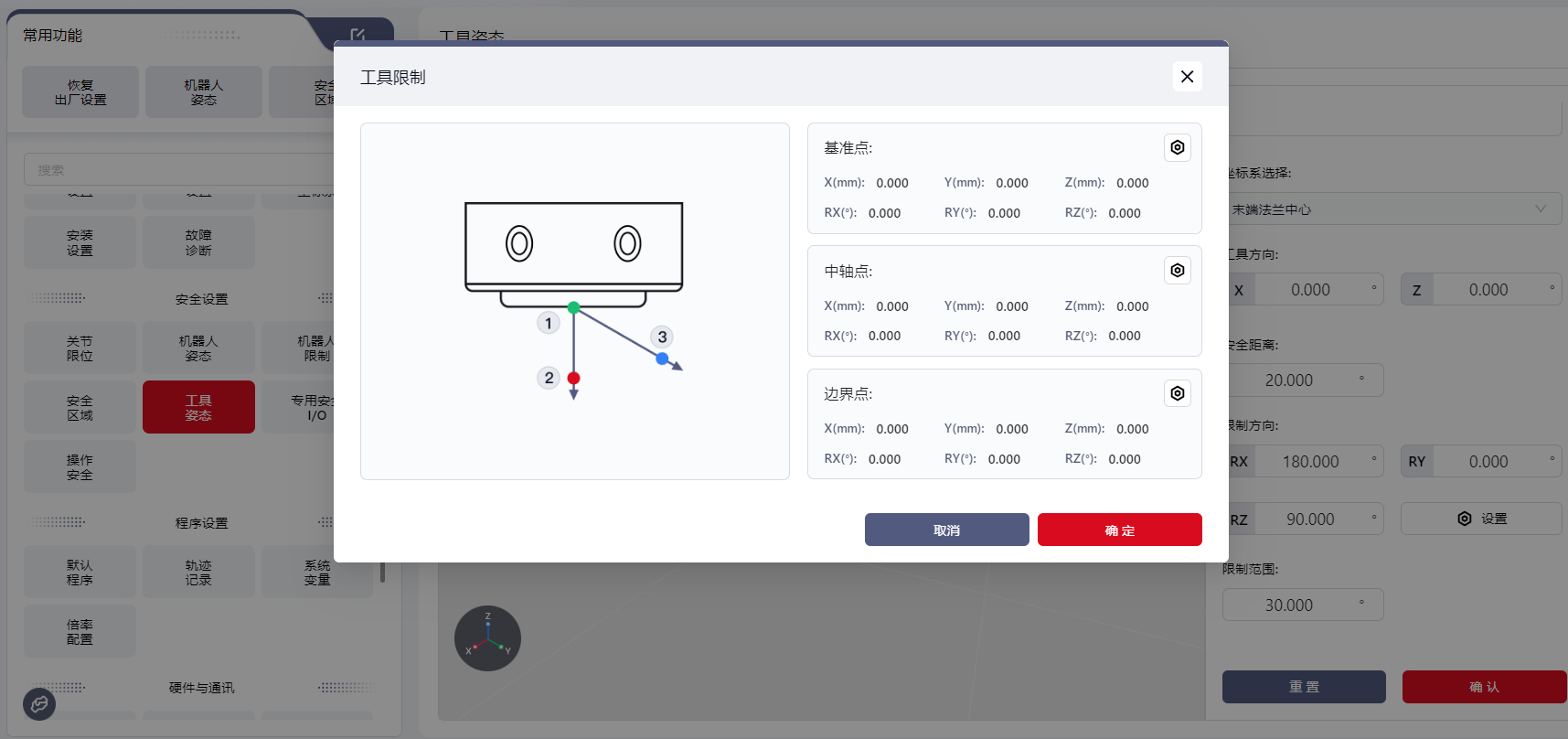1568x739 pixels.
Task: Select the green point 1 in diagram
Action: [x=573, y=308]
